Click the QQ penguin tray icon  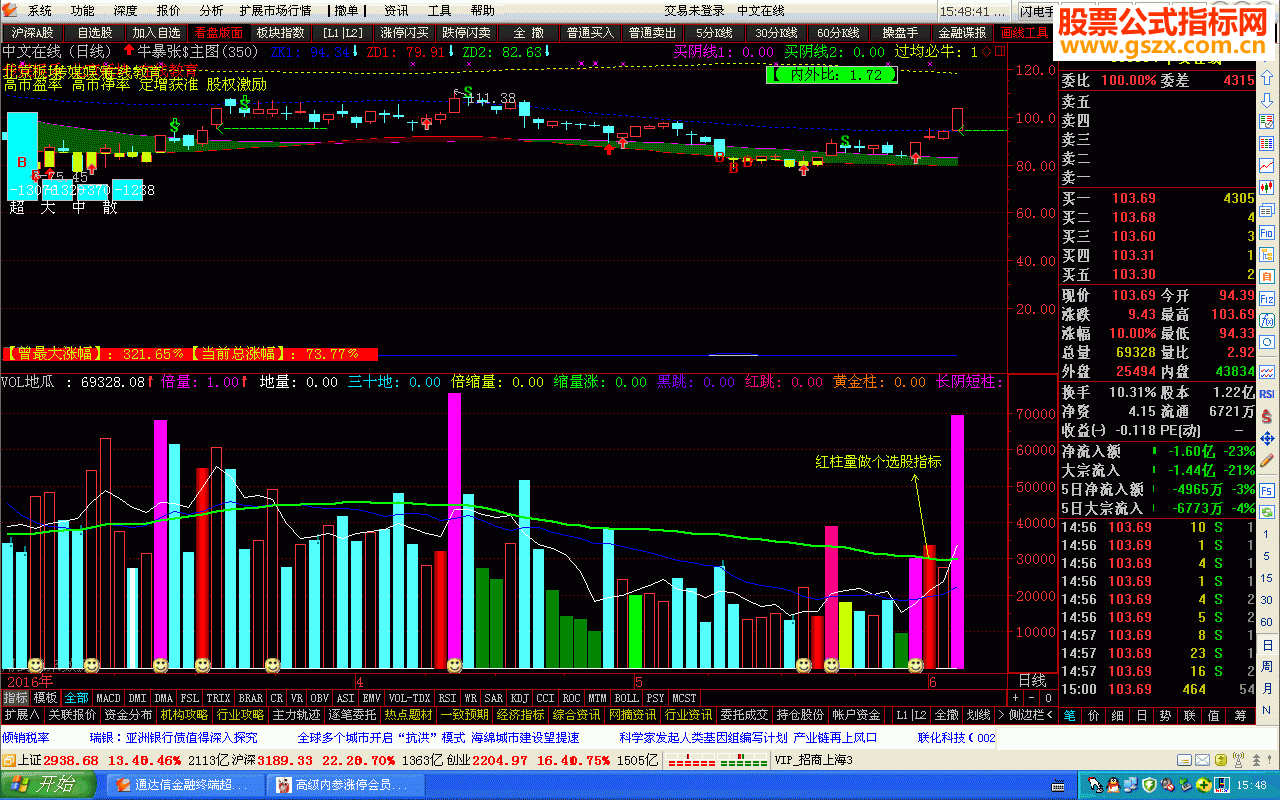click(1113, 786)
